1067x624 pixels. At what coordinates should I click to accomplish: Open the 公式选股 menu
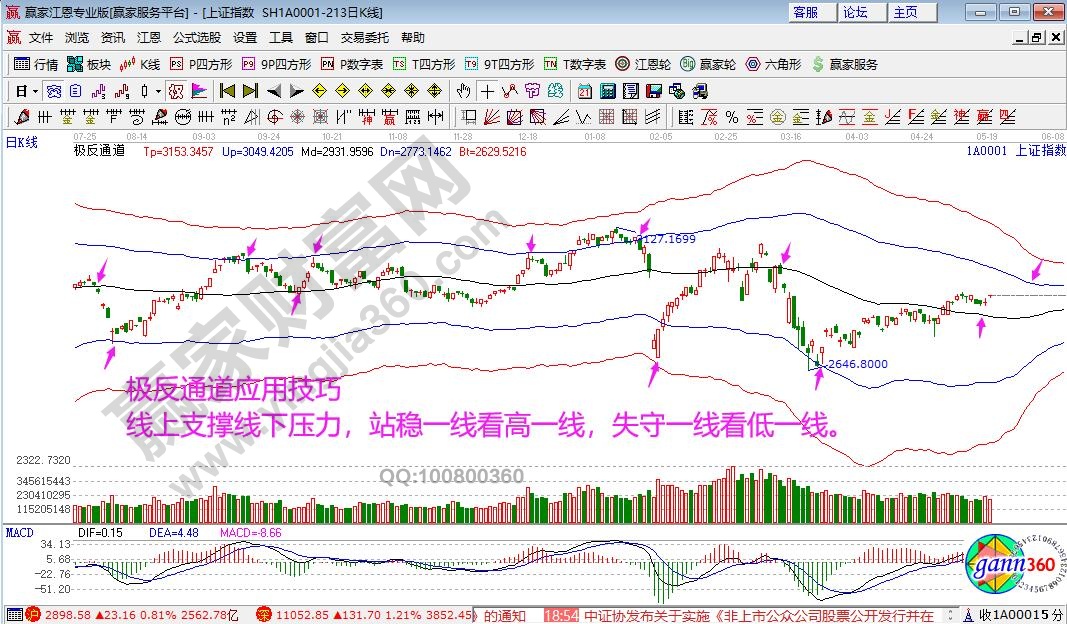click(196, 38)
